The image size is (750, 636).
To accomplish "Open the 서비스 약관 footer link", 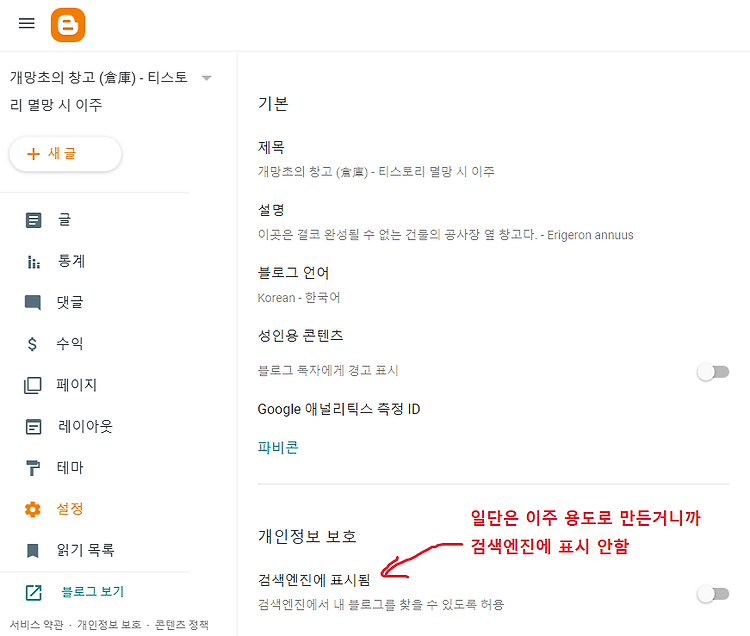I will point(36,625).
